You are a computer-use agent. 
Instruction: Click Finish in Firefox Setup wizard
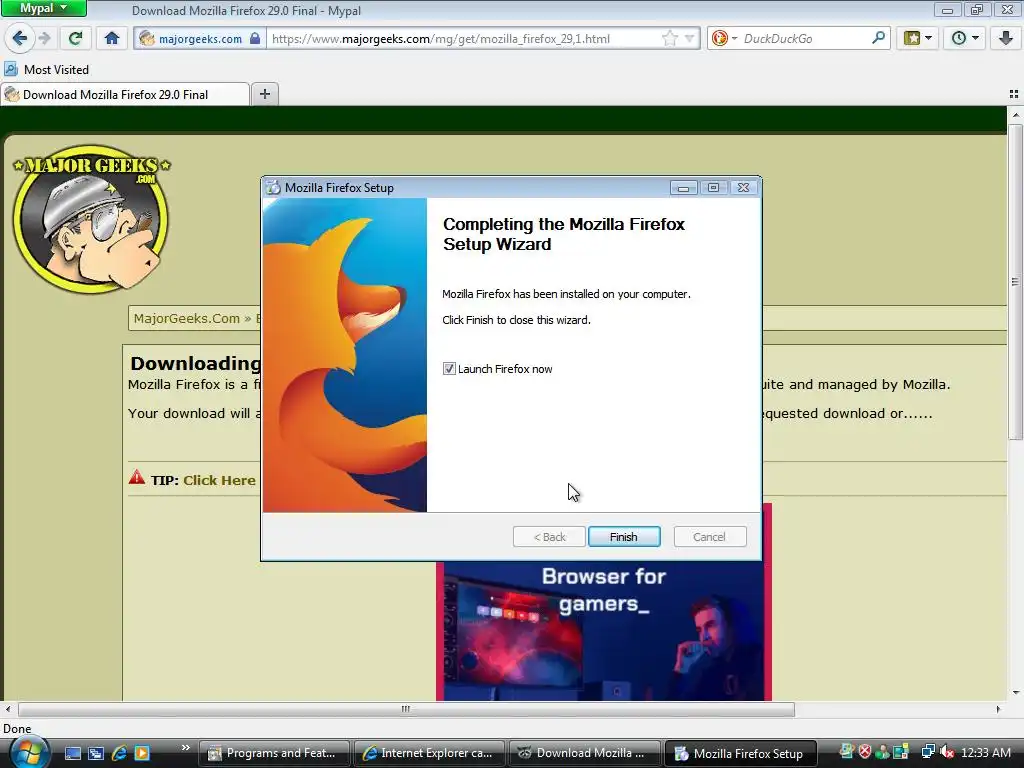[x=624, y=537]
